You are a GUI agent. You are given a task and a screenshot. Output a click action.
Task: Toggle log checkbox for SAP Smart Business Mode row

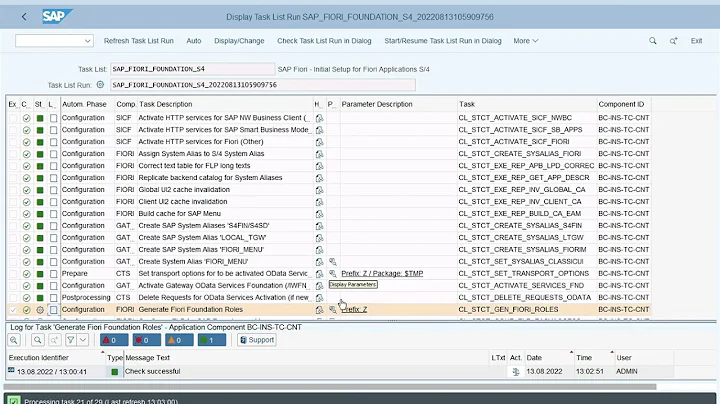tap(54, 130)
